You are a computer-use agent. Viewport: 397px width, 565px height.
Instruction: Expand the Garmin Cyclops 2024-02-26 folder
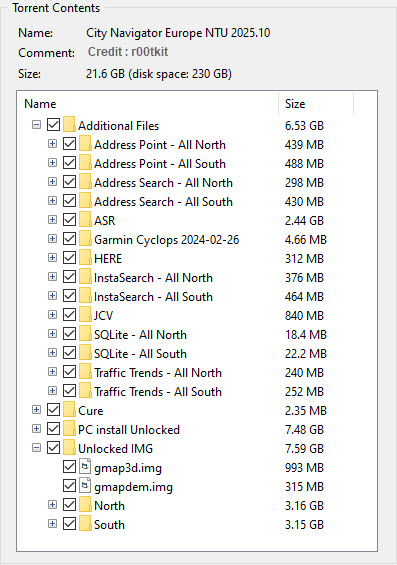(52, 239)
